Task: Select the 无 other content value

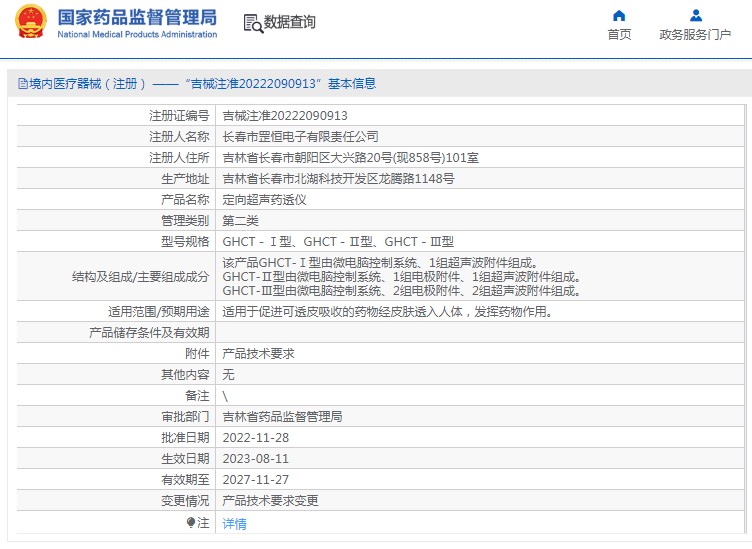Action: (x=228, y=374)
